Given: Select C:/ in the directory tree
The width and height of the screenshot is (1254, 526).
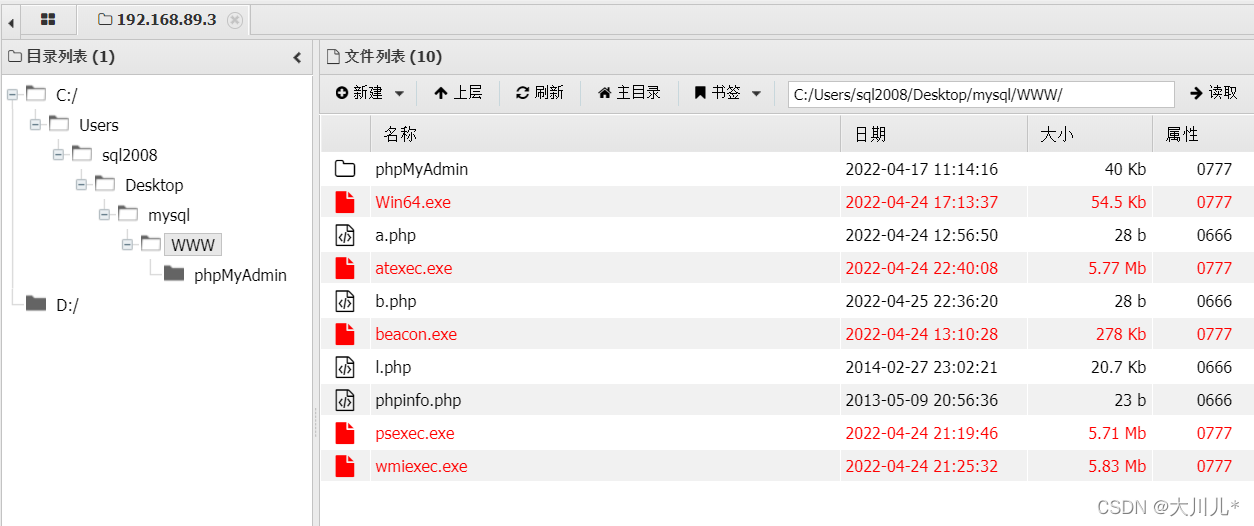Looking at the screenshot, I should (x=67, y=95).
